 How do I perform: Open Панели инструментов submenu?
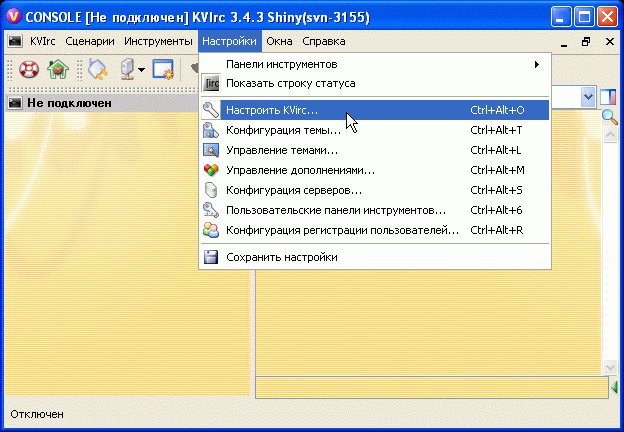375,64
